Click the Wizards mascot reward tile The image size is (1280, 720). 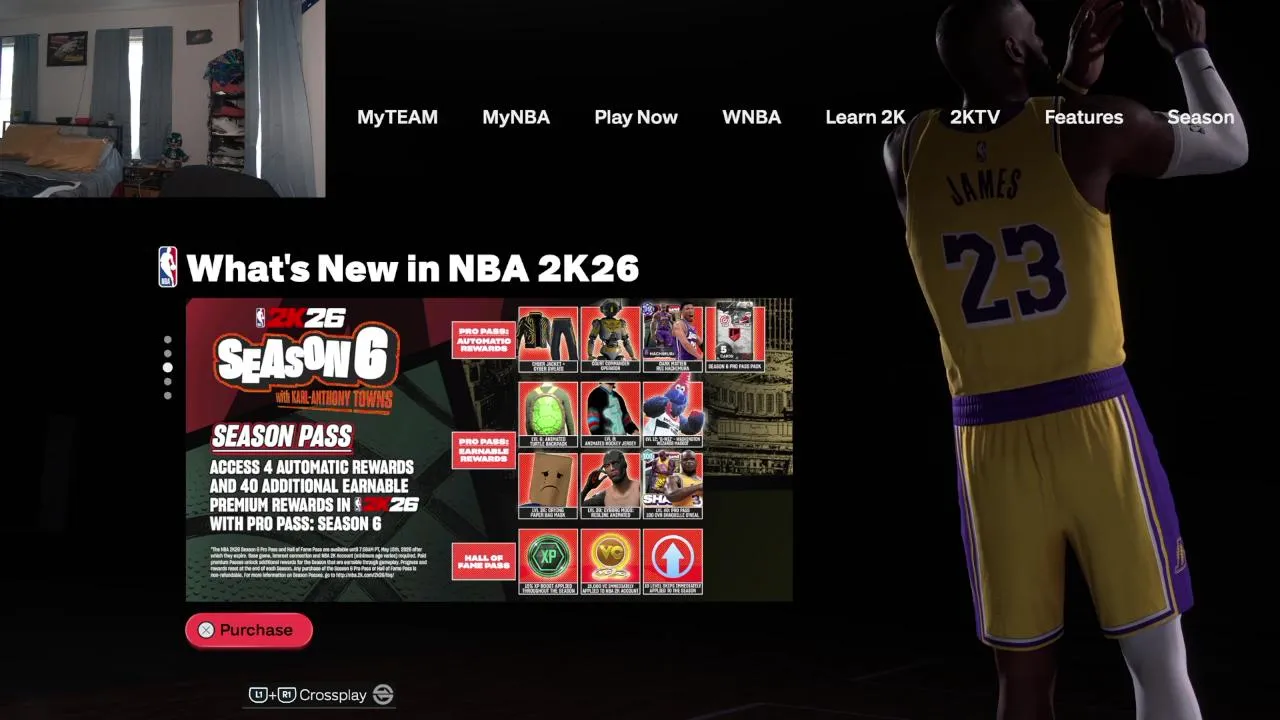673,414
